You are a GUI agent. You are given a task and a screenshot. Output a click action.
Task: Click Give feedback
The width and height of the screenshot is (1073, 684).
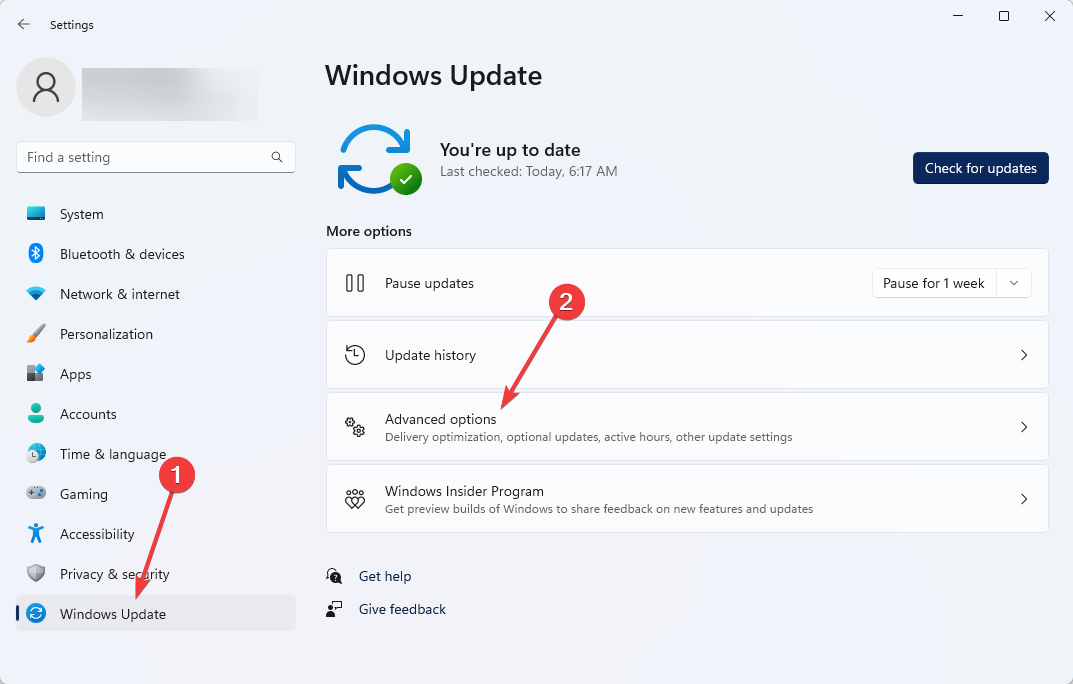[x=400, y=609]
